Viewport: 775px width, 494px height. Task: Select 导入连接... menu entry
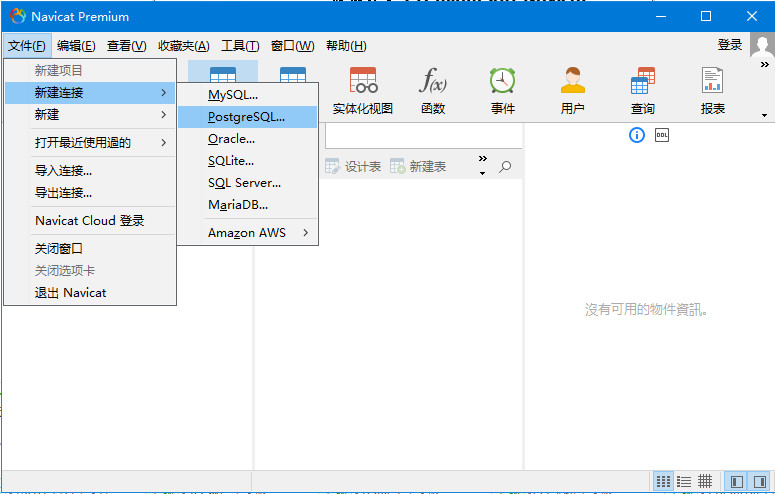pos(90,171)
